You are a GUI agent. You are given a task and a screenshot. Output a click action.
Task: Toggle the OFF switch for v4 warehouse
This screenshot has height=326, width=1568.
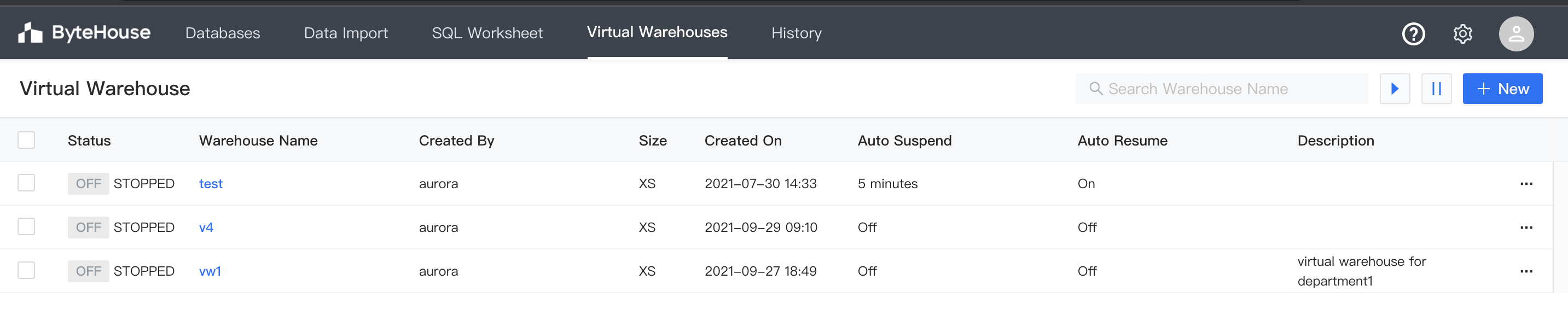(x=88, y=228)
